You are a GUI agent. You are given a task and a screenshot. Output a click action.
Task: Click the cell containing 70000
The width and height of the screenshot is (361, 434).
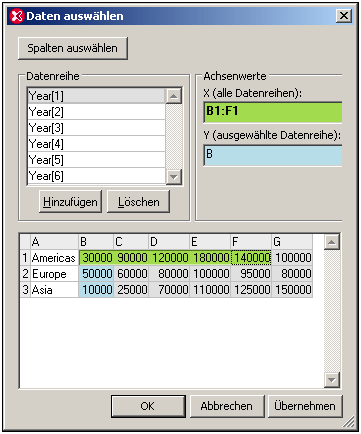pyautogui.click(x=169, y=290)
